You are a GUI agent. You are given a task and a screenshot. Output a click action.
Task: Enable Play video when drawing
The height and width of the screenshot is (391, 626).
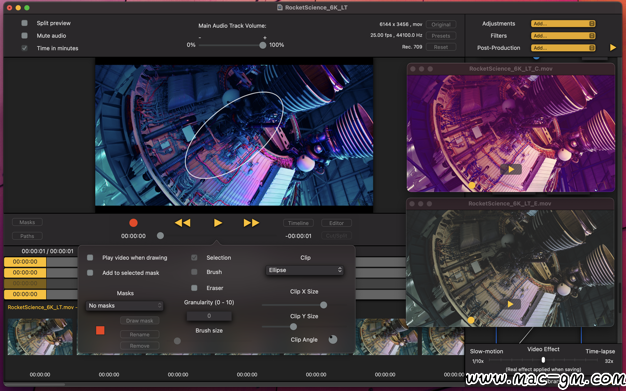click(x=90, y=258)
